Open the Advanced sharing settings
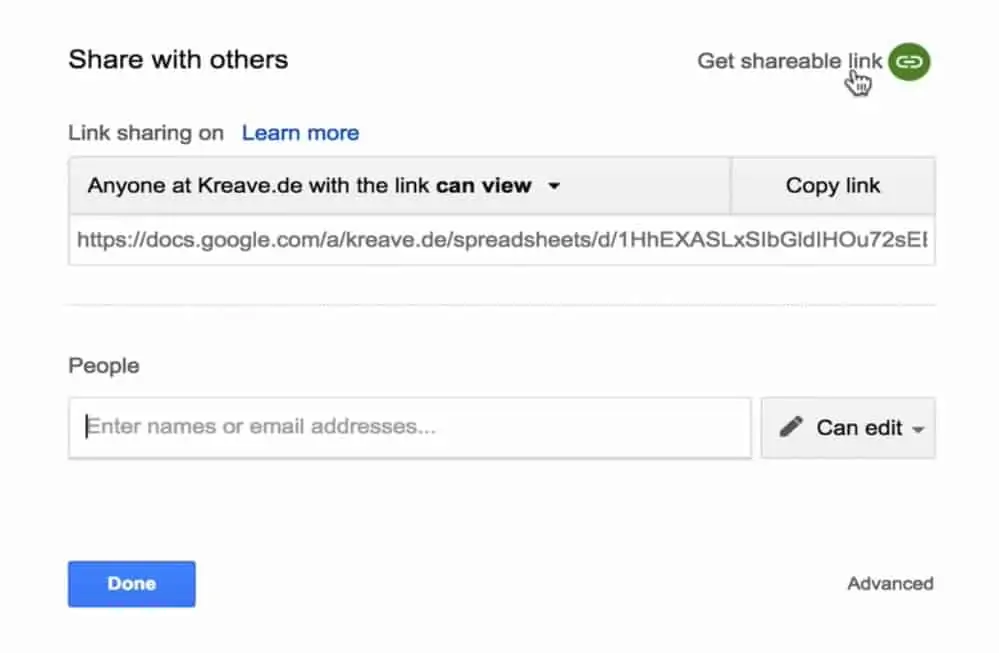 pos(889,583)
